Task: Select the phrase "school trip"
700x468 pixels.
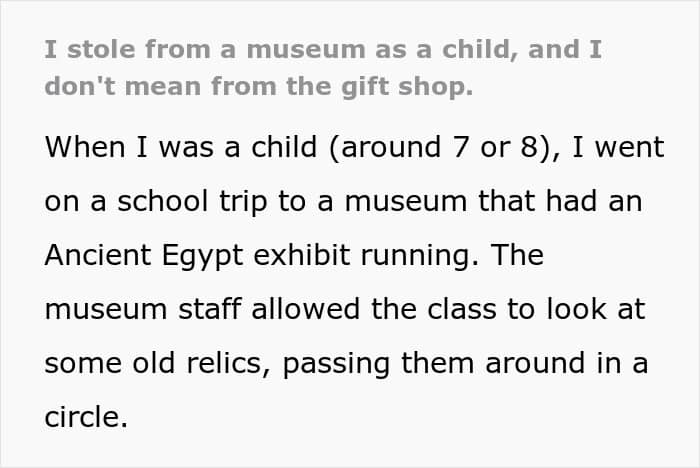Action: [x=192, y=202]
